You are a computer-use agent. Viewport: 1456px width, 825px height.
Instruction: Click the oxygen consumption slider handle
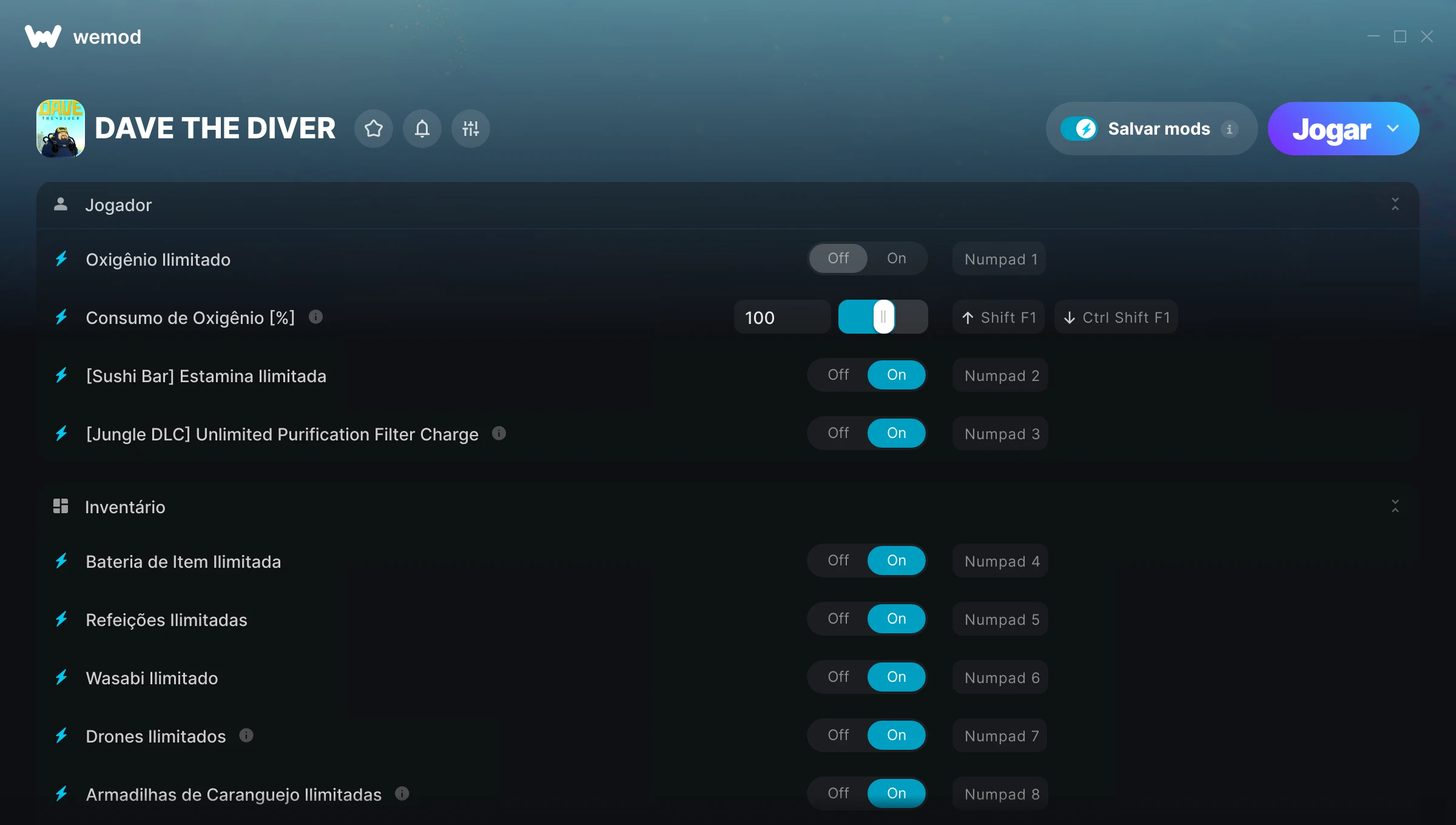883,317
